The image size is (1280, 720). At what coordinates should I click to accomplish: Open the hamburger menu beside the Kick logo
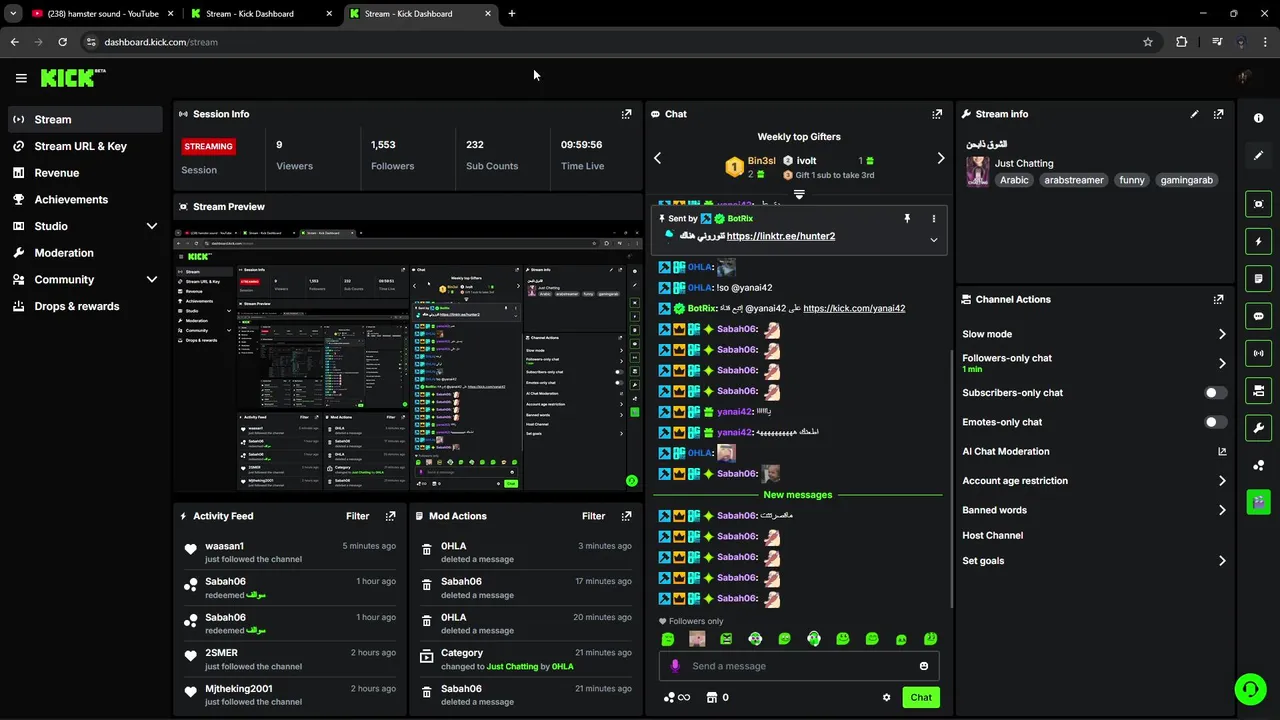coord(21,78)
